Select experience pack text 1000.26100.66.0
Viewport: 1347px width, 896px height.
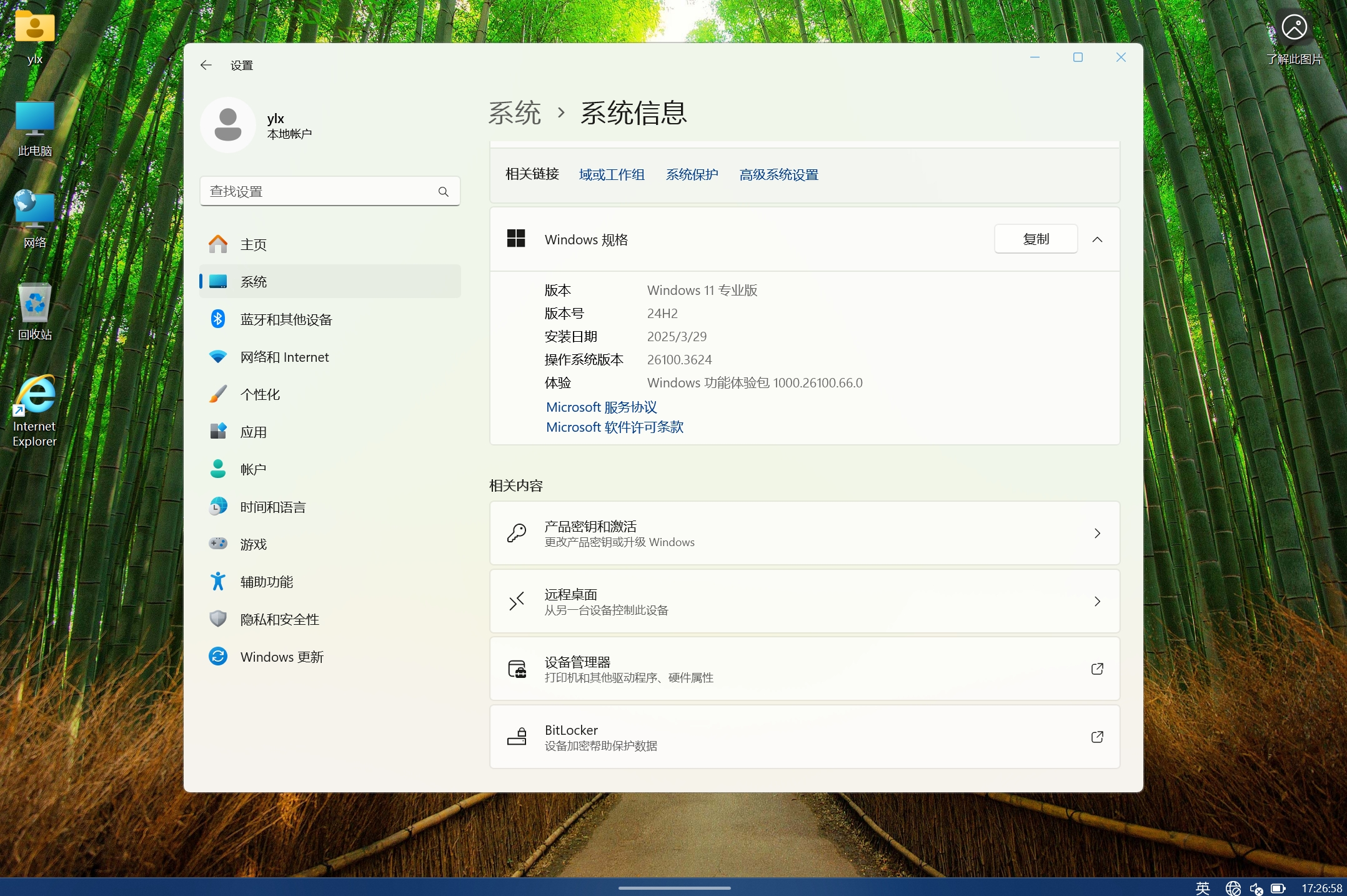coord(818,382)
